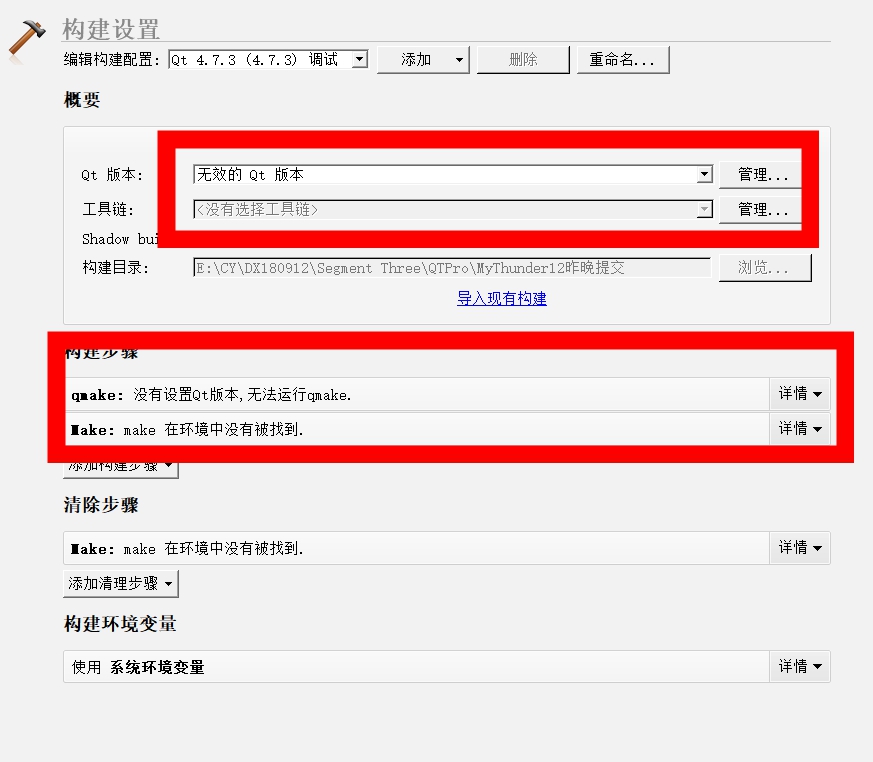The width and height of the screenshot is (873, 762).
Task: Expand 详情 for the qmake step
Action: (800, 393)
